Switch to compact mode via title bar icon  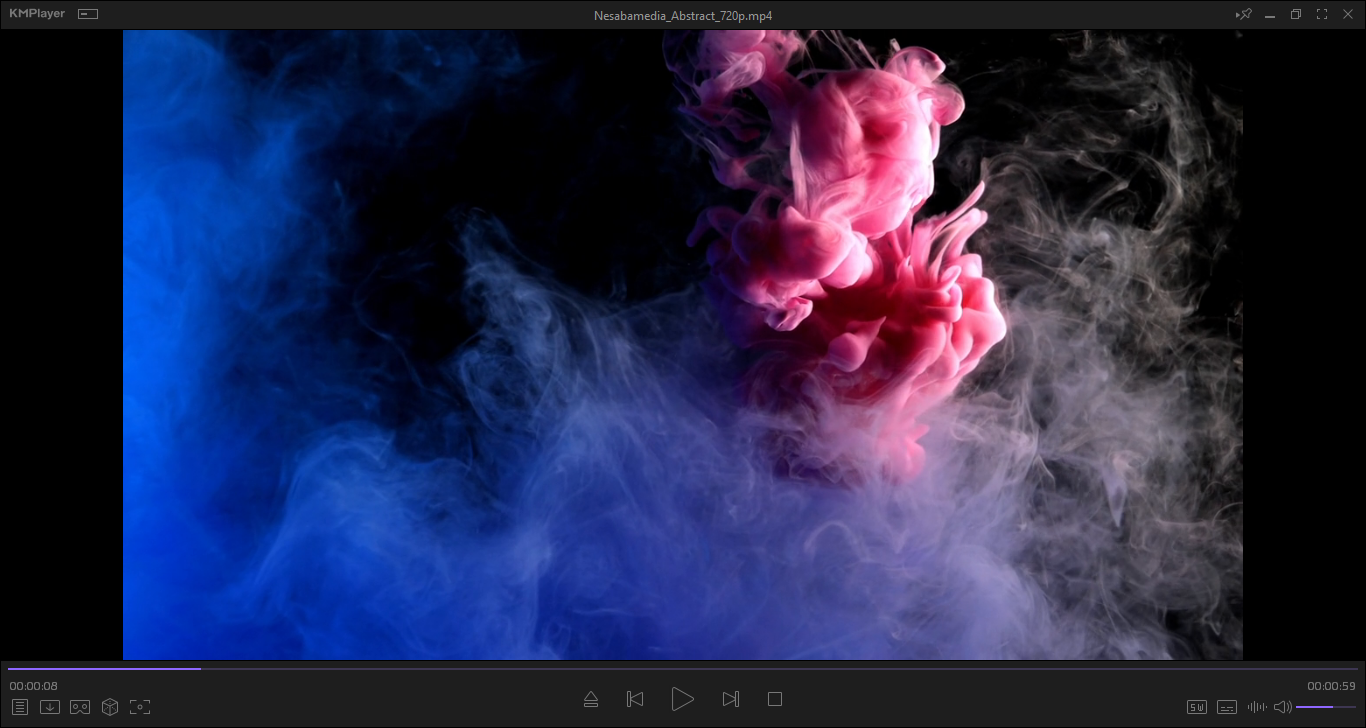pyautogui.click(x=88, y=15)
